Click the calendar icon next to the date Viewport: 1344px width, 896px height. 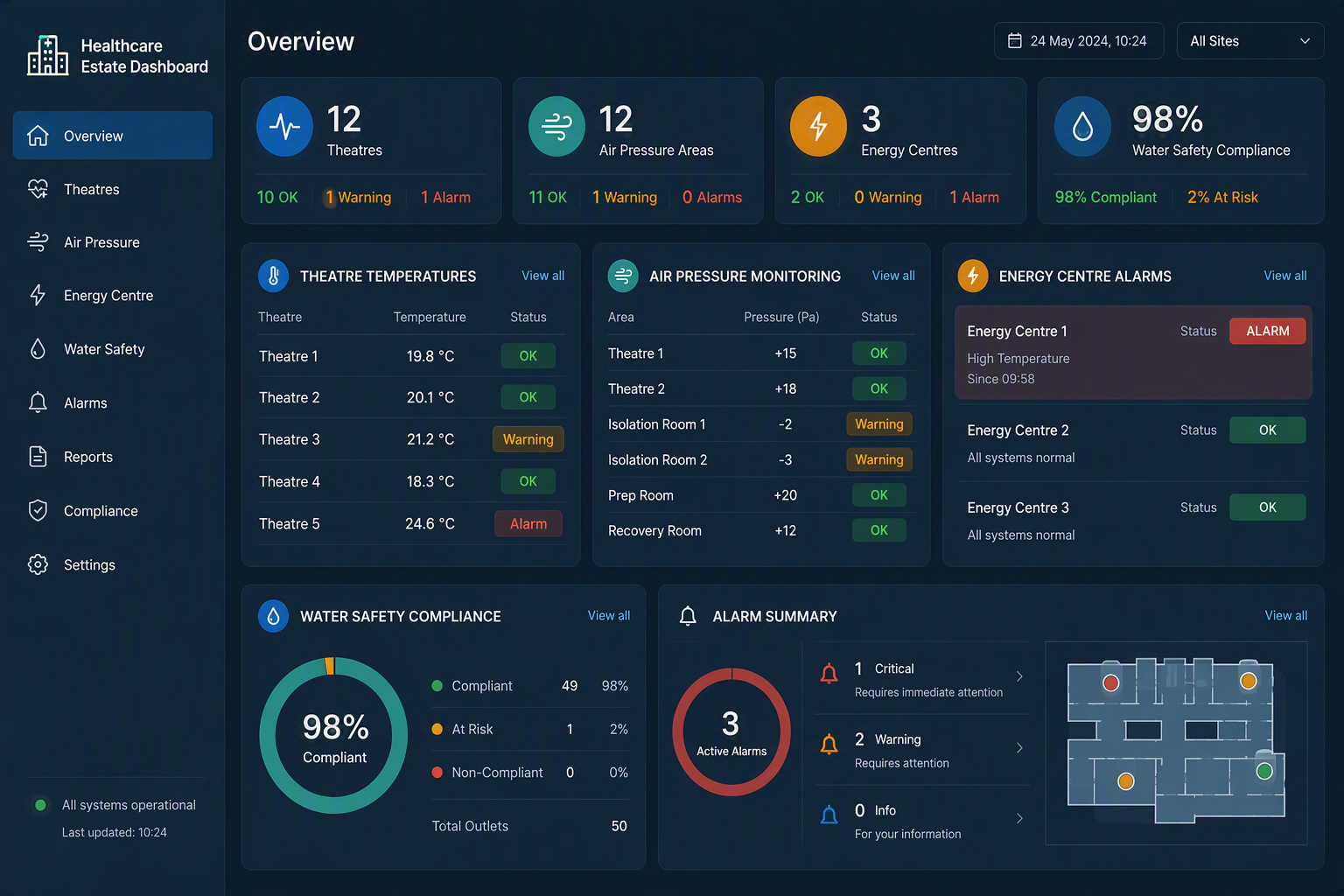(x=1015, y=41)
